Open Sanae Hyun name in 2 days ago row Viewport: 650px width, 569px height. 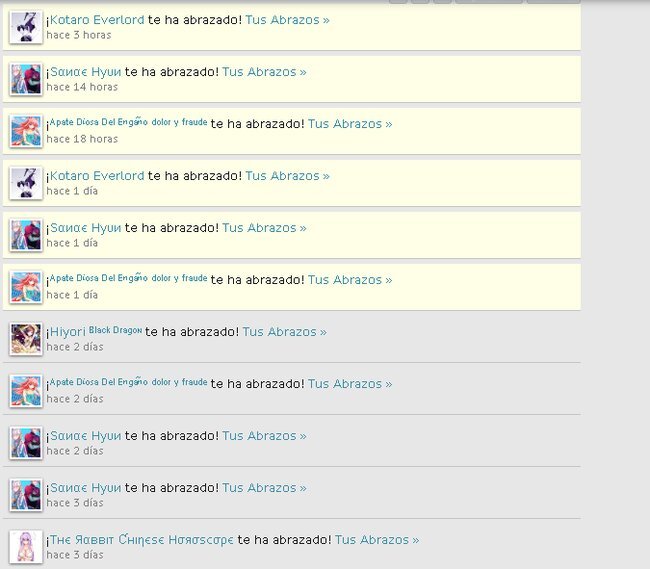(85, 436)
